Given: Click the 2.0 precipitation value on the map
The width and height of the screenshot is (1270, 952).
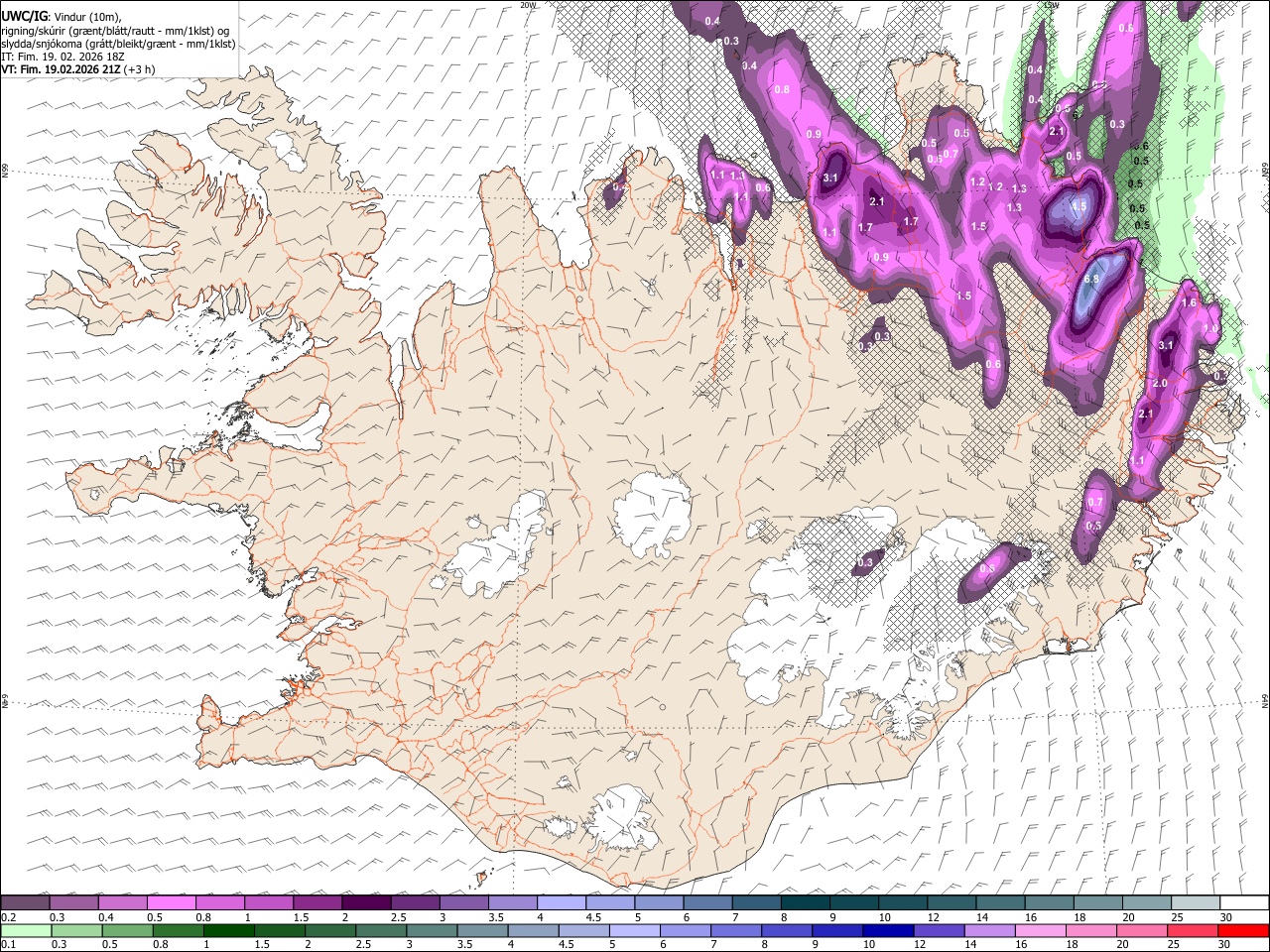Looking at the screenshot, I should (x=1159, y=383).
